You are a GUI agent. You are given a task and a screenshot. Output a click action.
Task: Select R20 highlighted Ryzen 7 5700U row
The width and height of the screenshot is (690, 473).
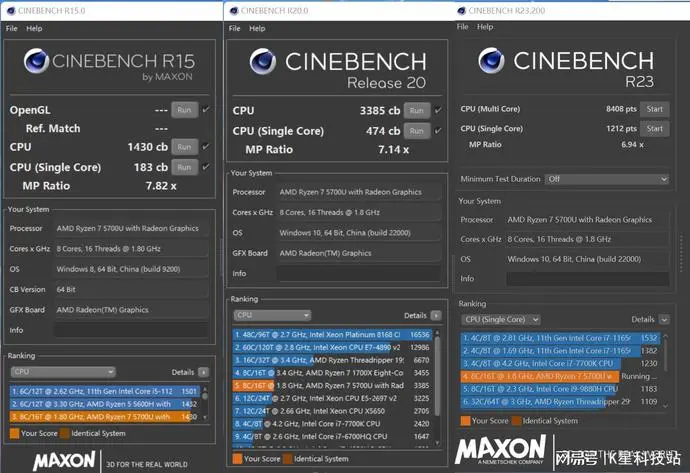click(x=332, y=386)
